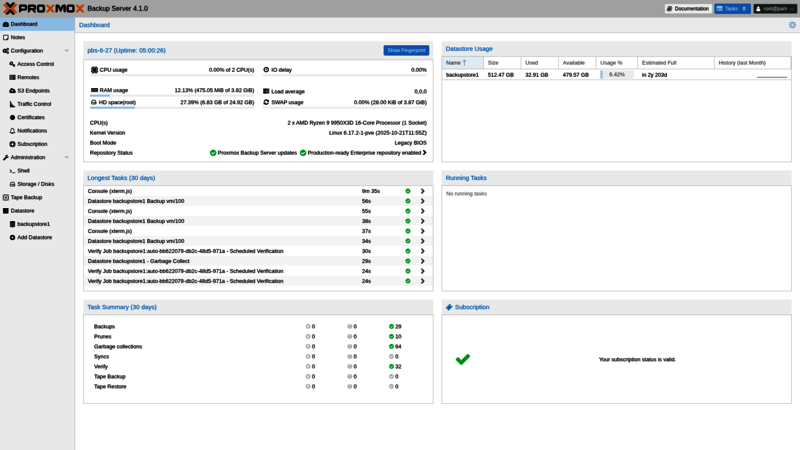Click the Used column header
The width and height of the screenshot is (800, 450).
(x=540, y=63)
